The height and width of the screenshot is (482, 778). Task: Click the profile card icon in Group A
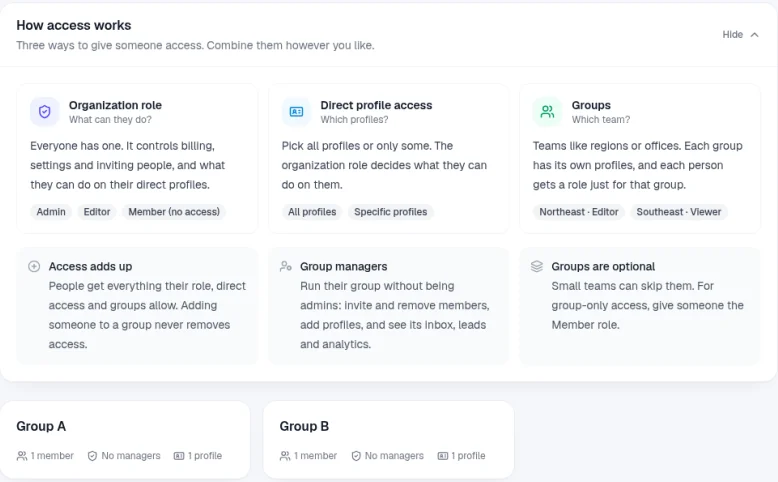pyautogui.click(x=179, y=456)
